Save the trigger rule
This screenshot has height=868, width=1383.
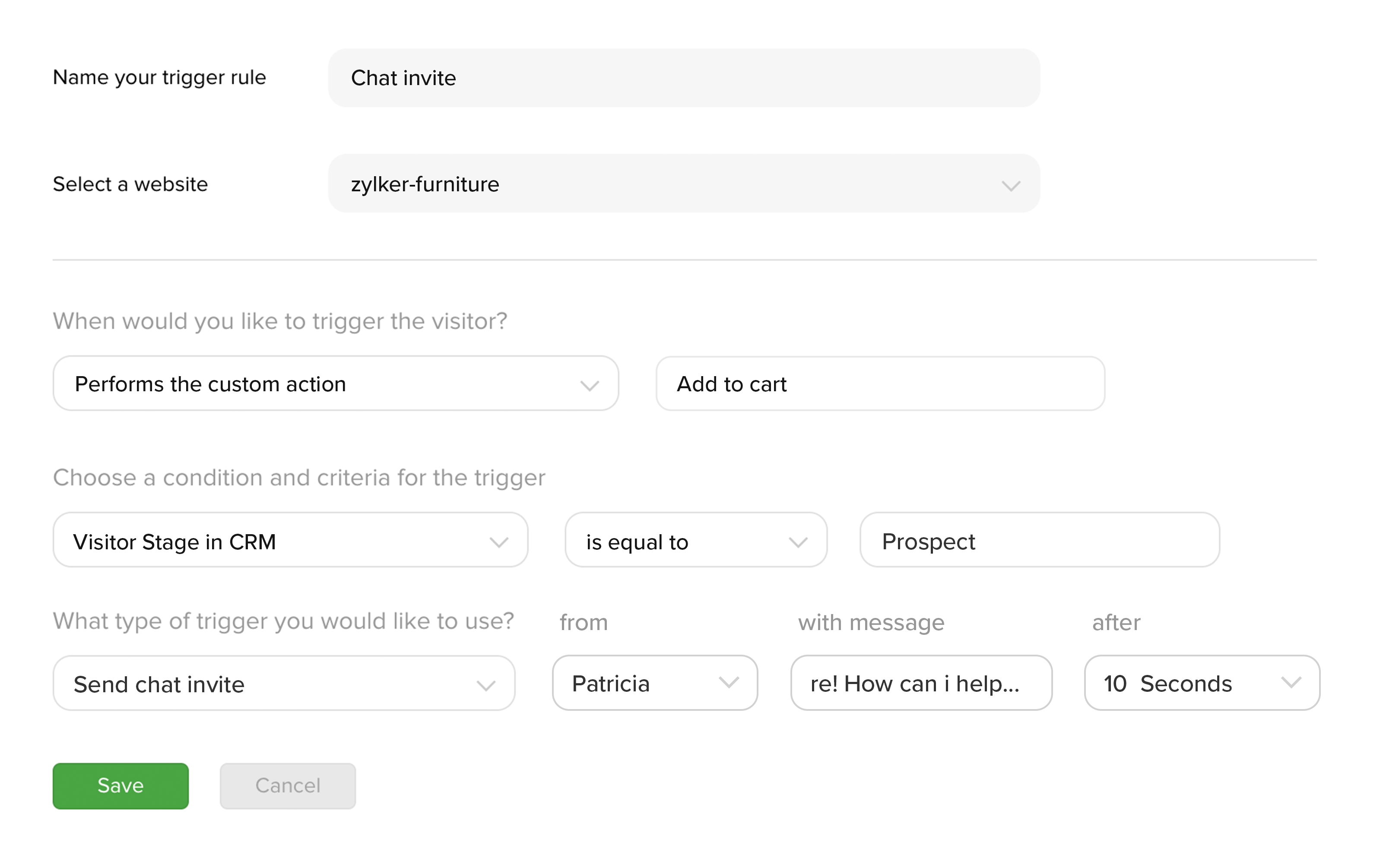(x=121, y=786)
